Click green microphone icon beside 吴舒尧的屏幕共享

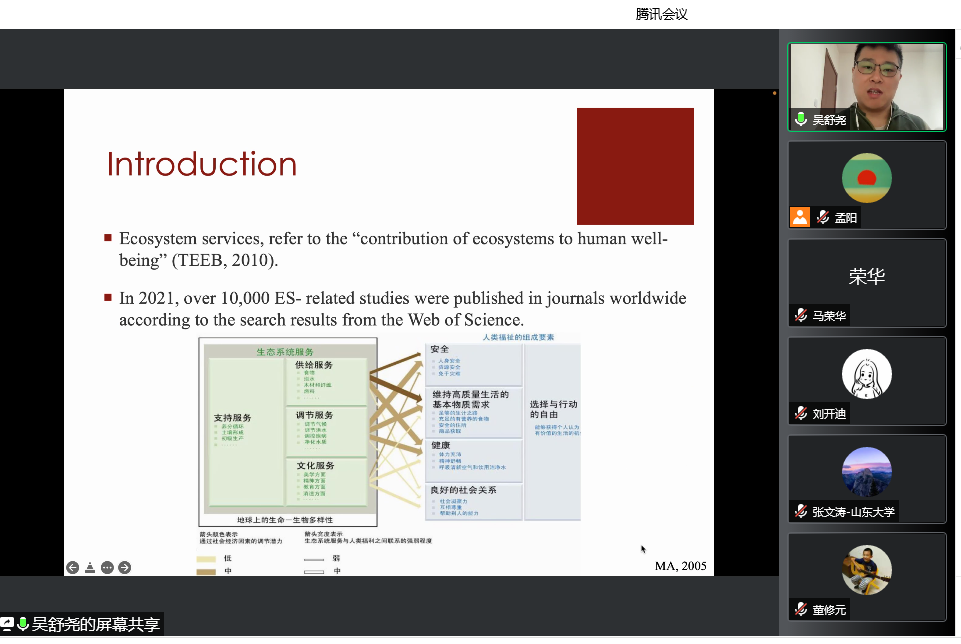point(23,624)
